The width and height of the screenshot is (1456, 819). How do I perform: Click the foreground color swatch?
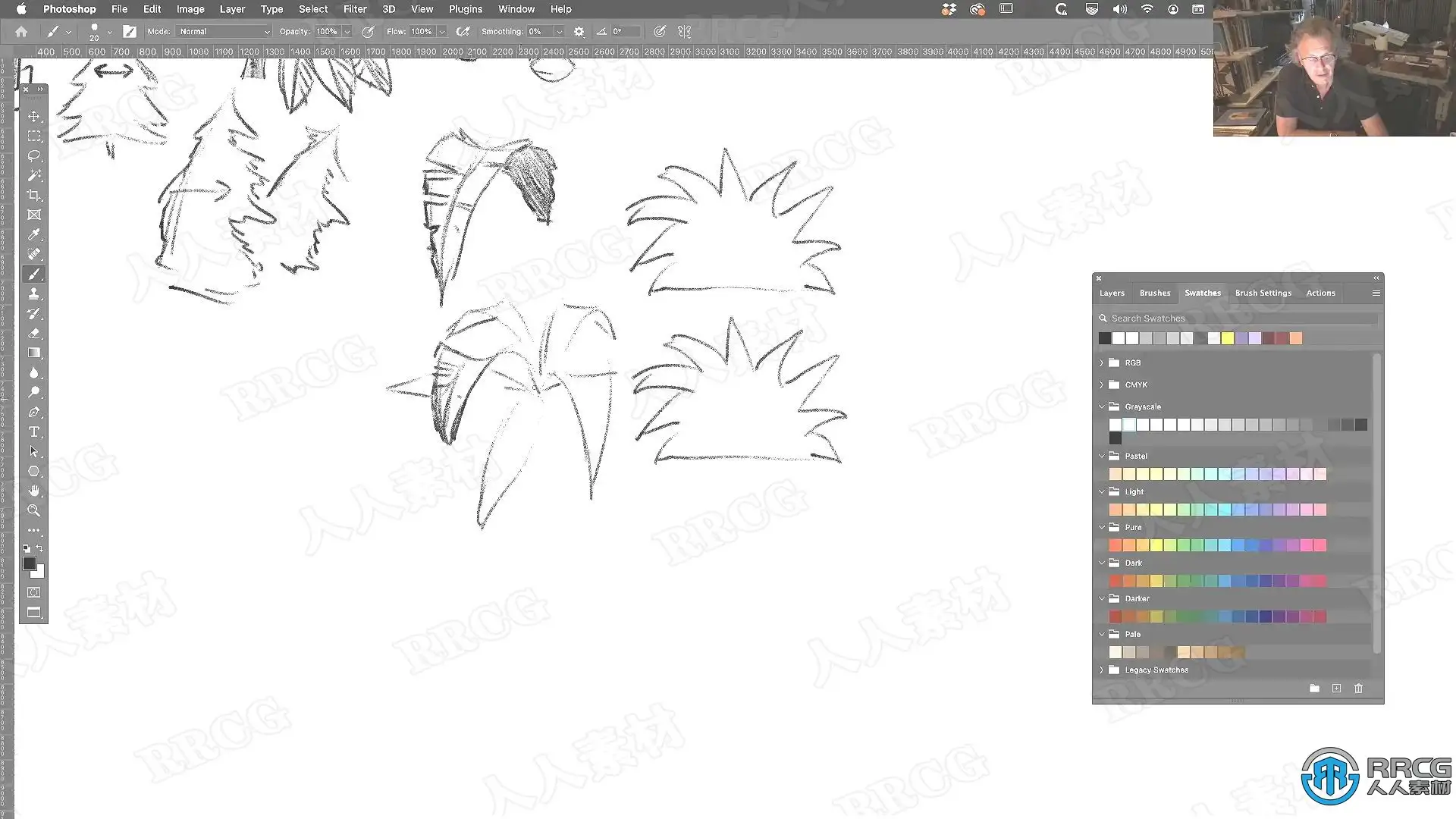click(30, 563)
